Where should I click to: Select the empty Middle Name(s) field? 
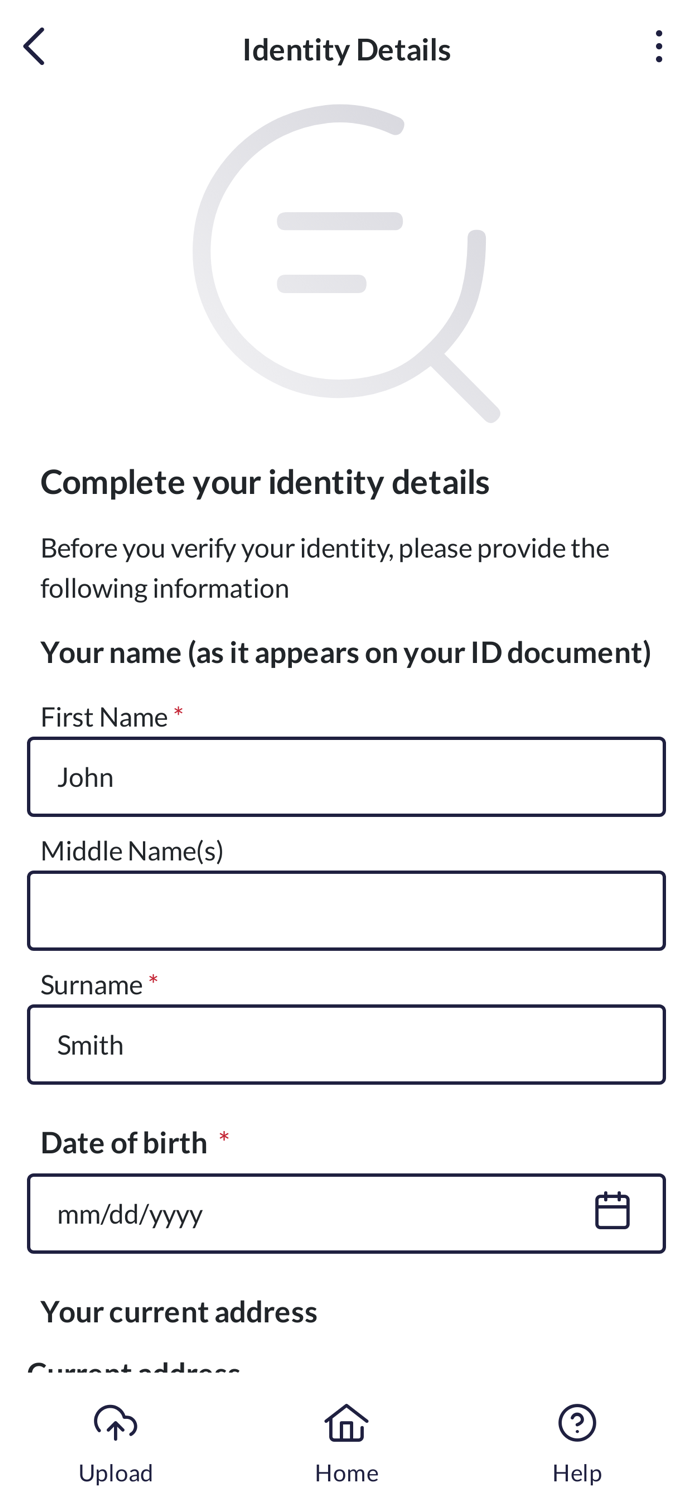point(346,911)
